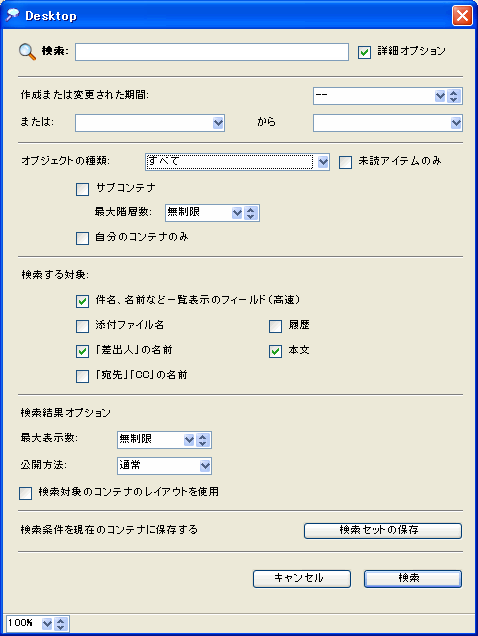Viewport: 478px width, 636px height.
Task: Check the サブコンテナ checkbox
Action: tap(82, 189)
